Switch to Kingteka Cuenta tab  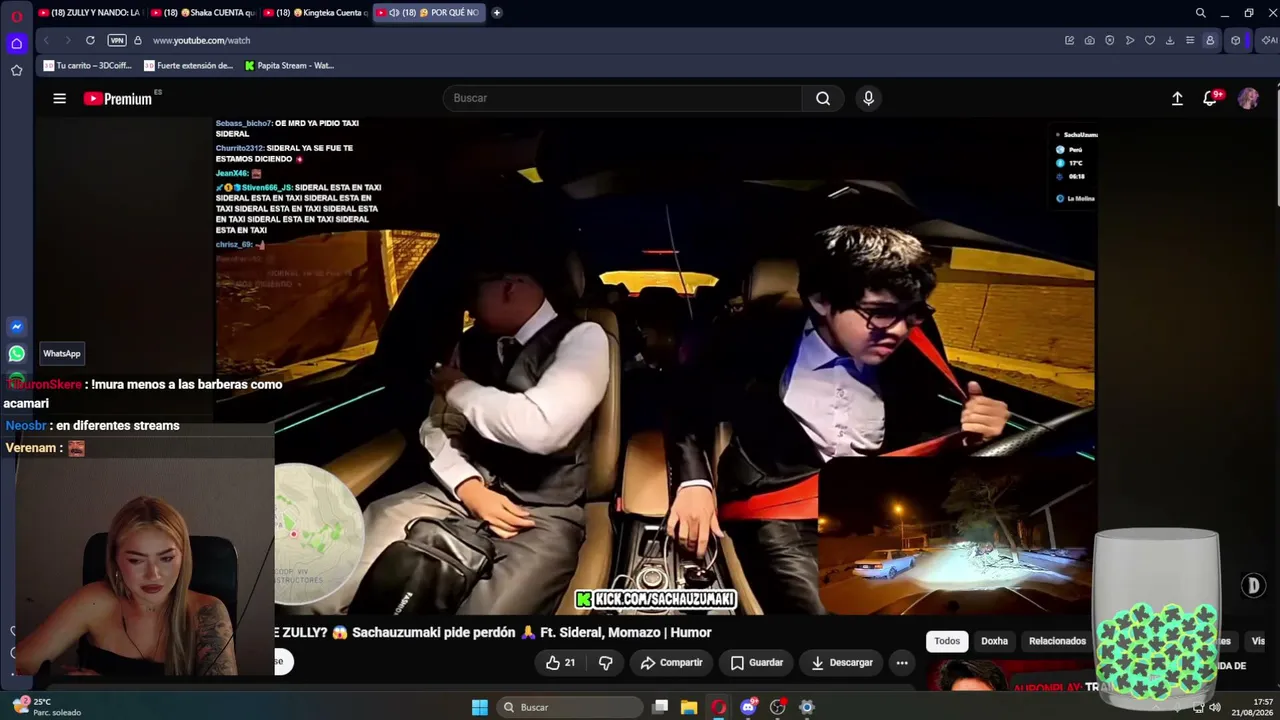(315, 13)
